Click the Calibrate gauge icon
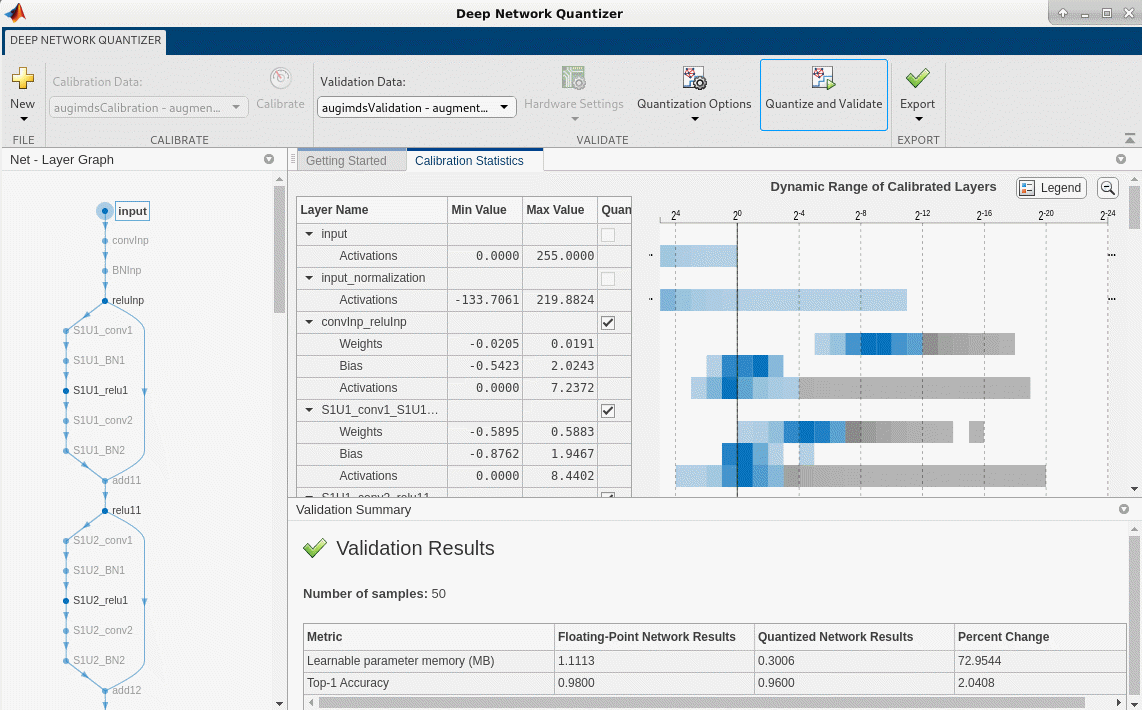Viewport: 1142px width, 710px height. pos(280,78)
